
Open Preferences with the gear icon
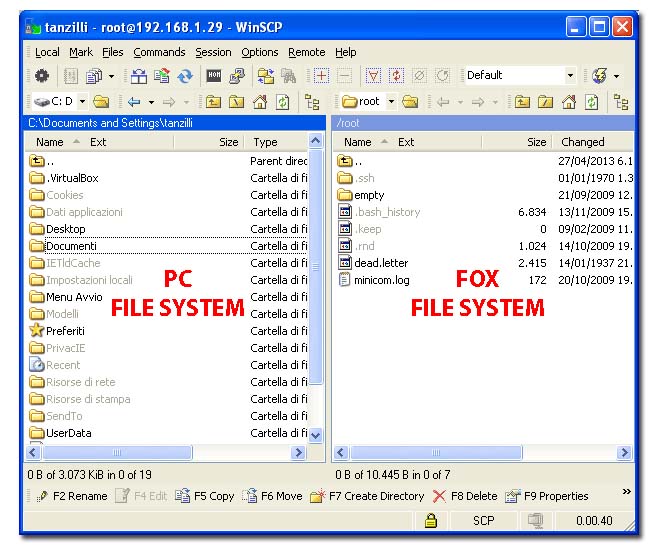pyautogui.click(x=41, y=76)
